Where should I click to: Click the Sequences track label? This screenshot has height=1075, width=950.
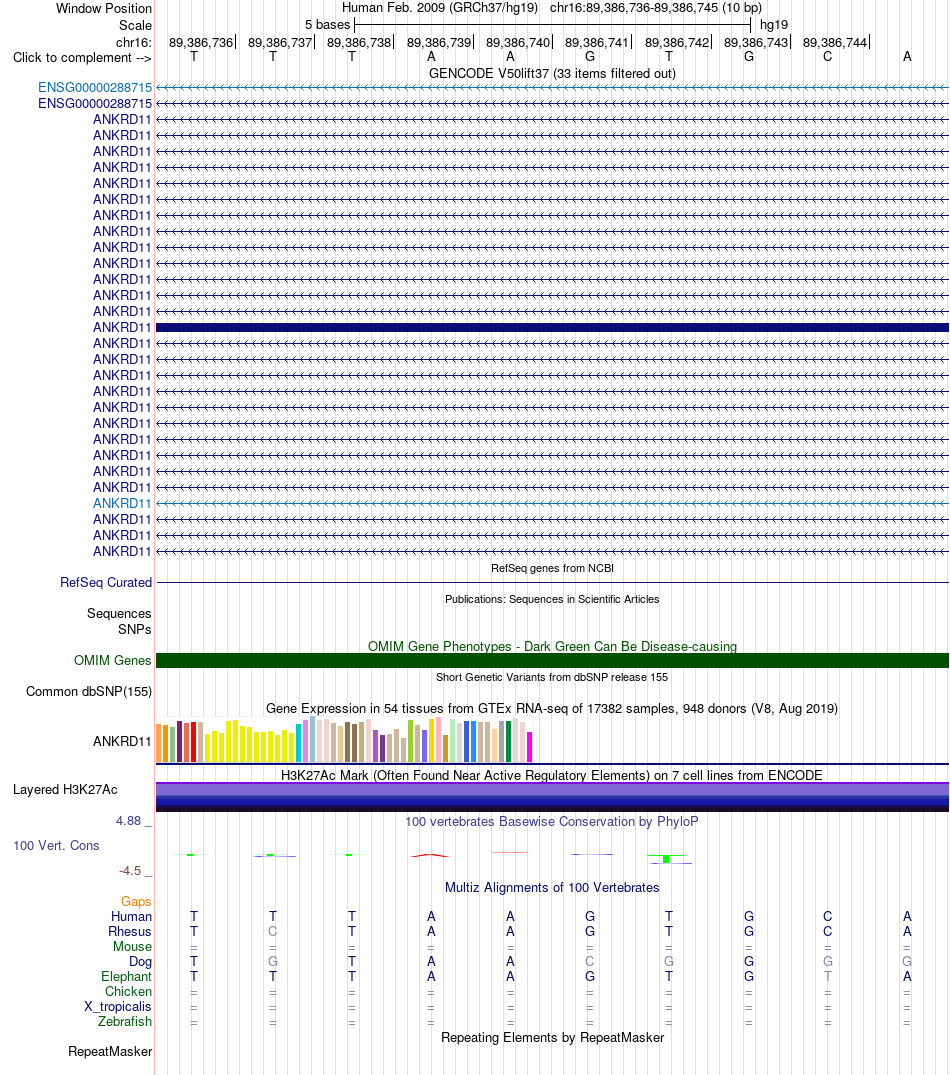click(x=119, y=614)
